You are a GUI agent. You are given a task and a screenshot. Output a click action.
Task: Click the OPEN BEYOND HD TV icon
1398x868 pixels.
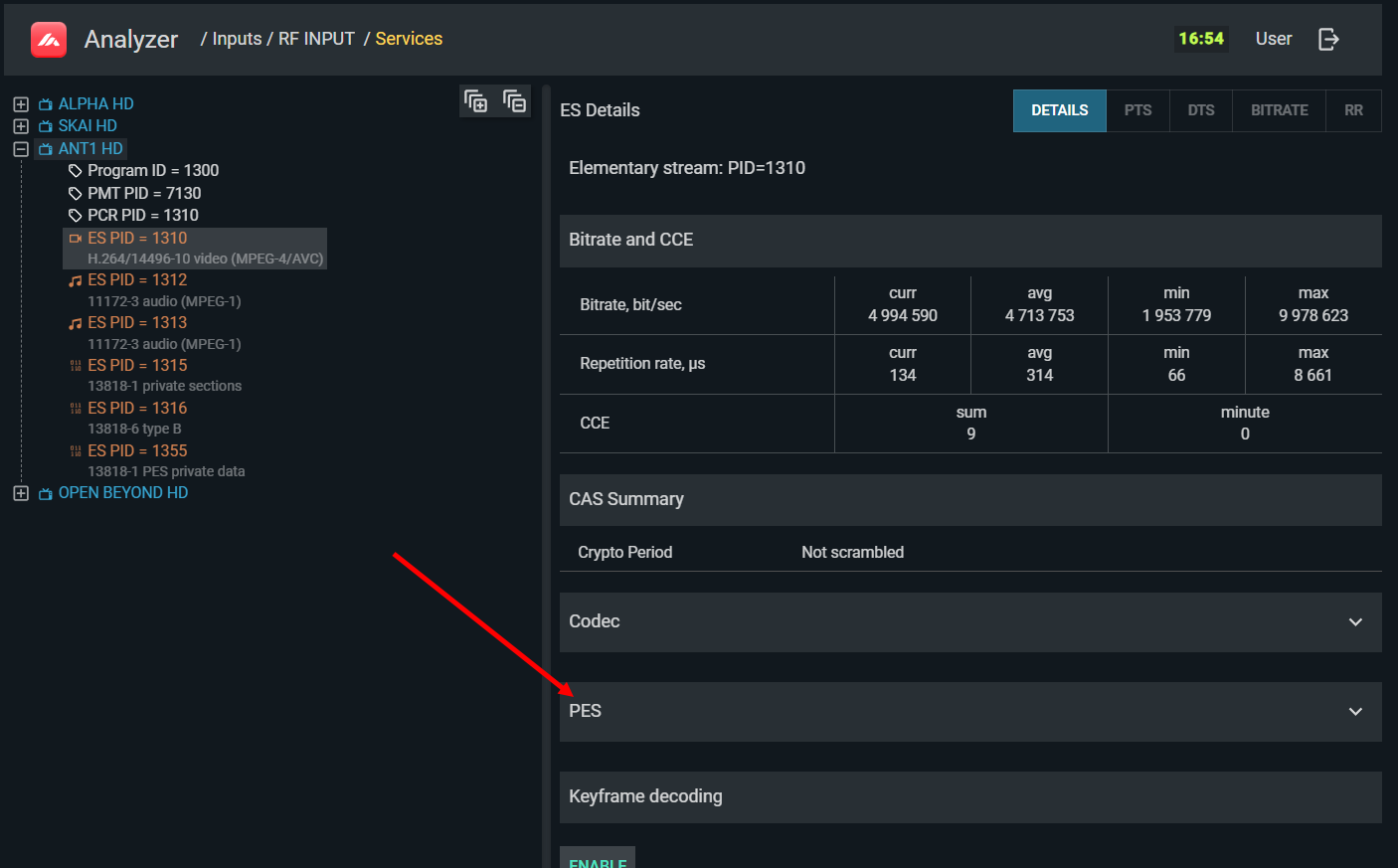(x=46, y=494)
